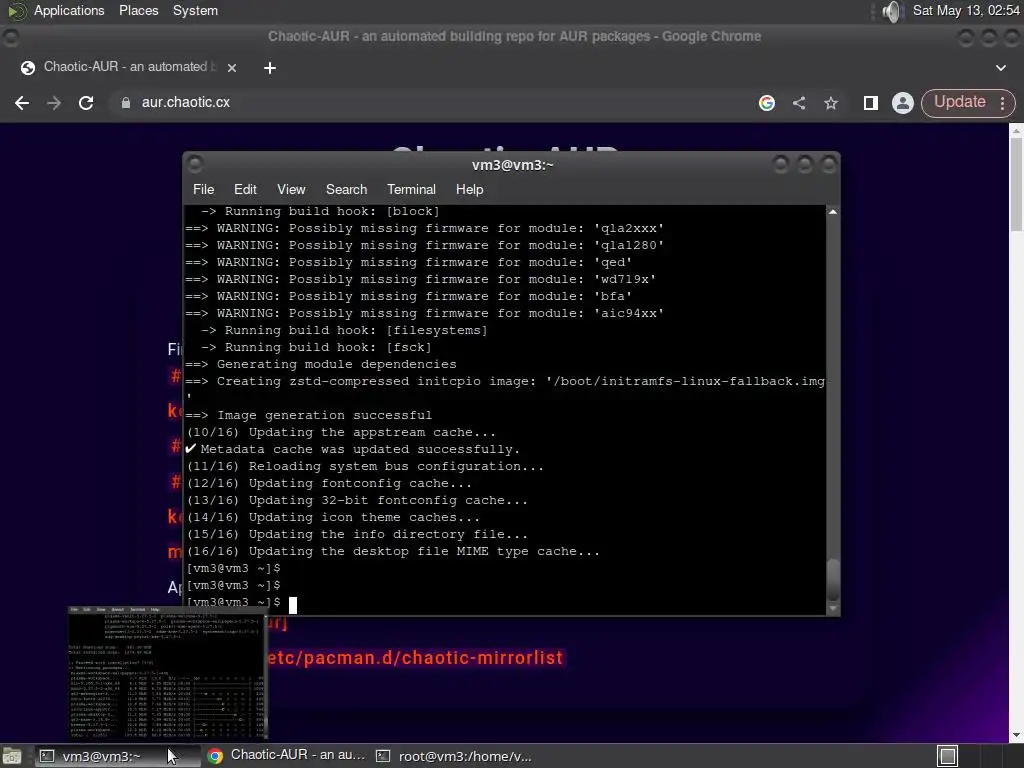Open the terminal Help menu

pyautogui.click(x=470, y=189)
